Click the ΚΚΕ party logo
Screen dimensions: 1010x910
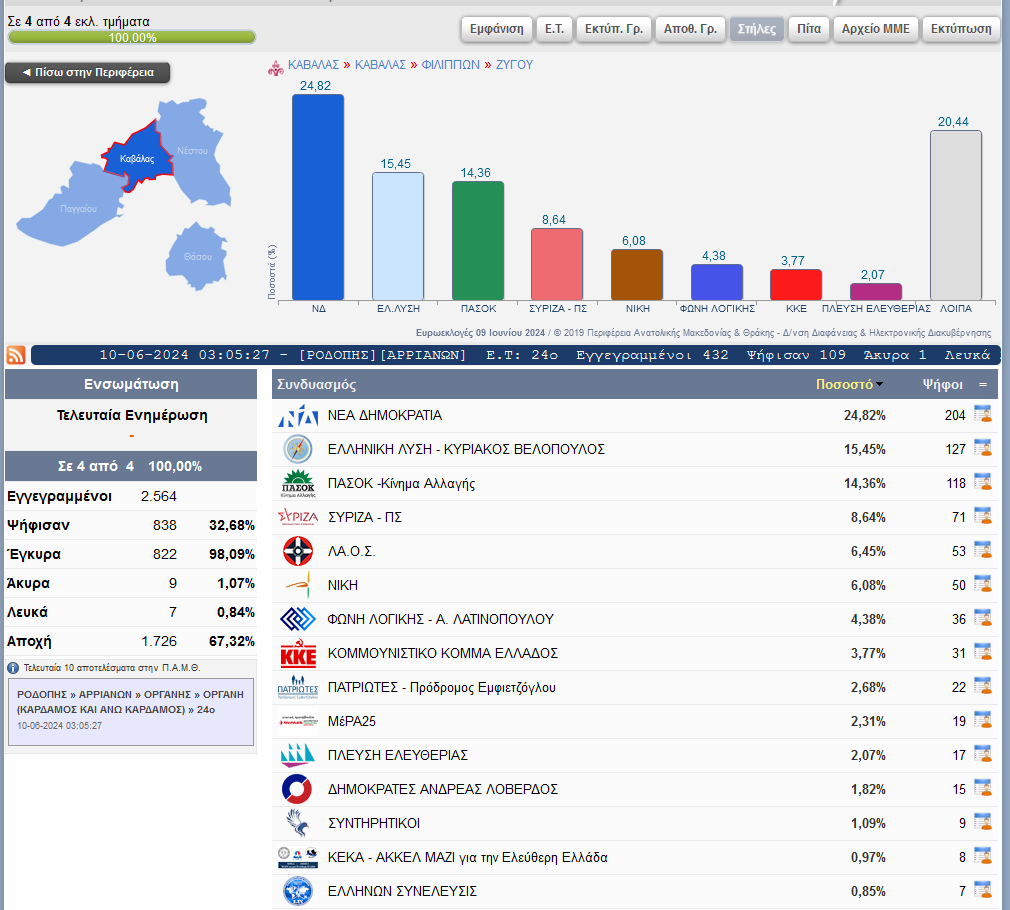298,654
